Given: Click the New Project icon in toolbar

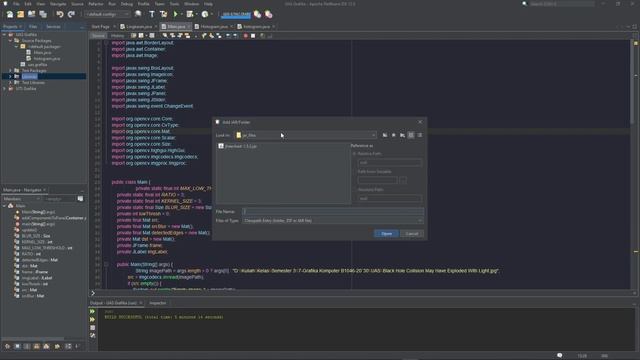Looking at the screenshot, I should 20,14.
